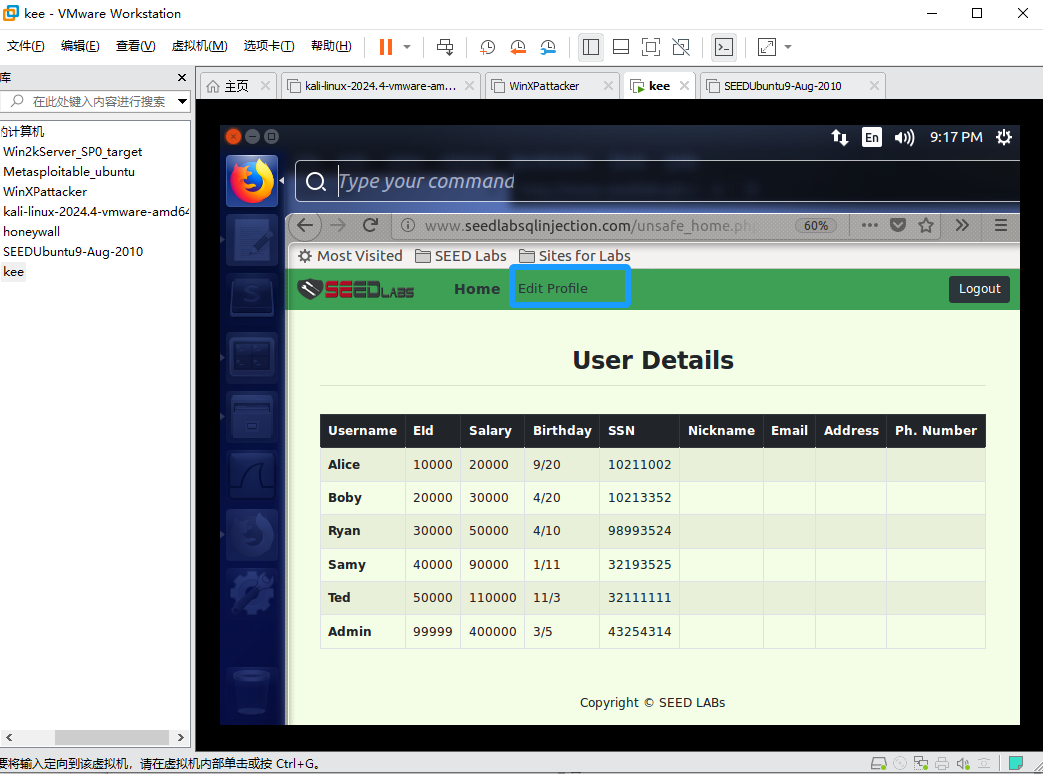Click the library horizontal scrollbar thumb

point(111,737)
